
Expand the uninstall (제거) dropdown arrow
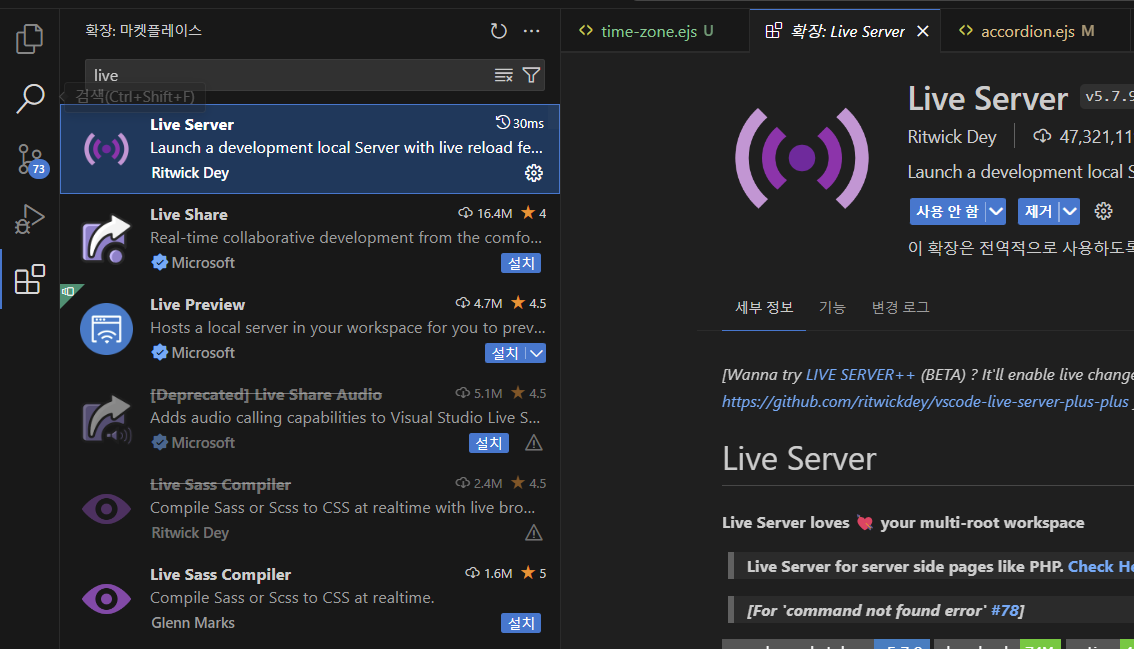click(x=1070, y=211)
